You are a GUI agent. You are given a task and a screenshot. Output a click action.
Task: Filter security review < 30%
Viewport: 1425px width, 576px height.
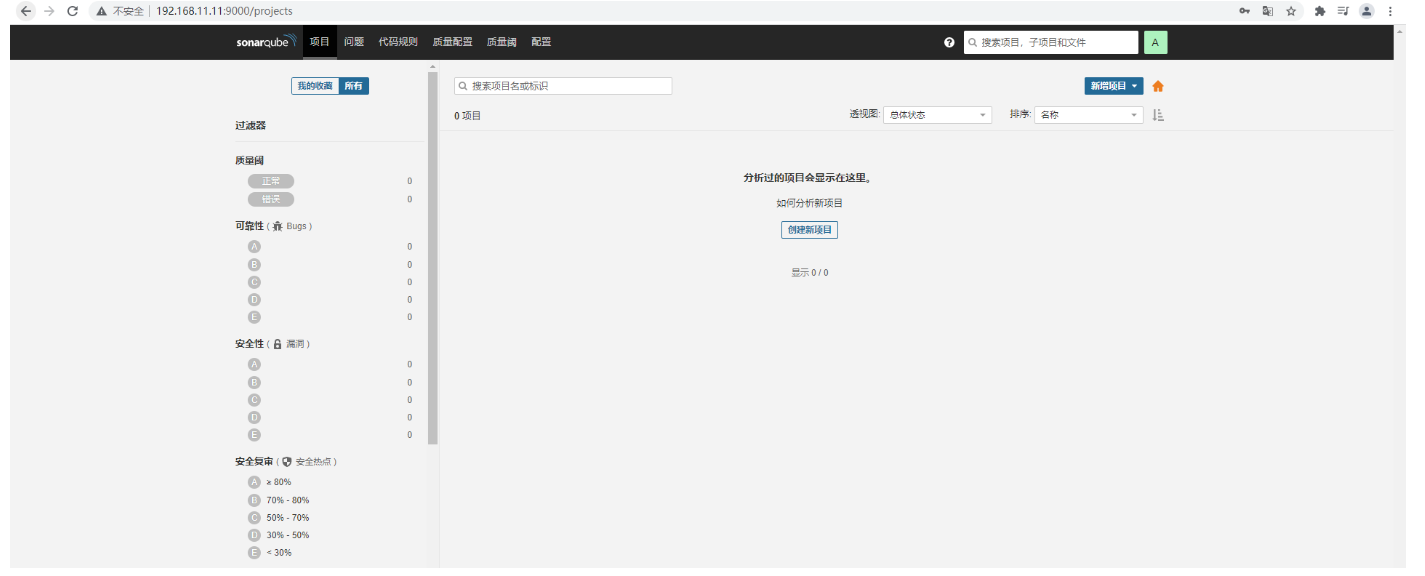[270, 553]
